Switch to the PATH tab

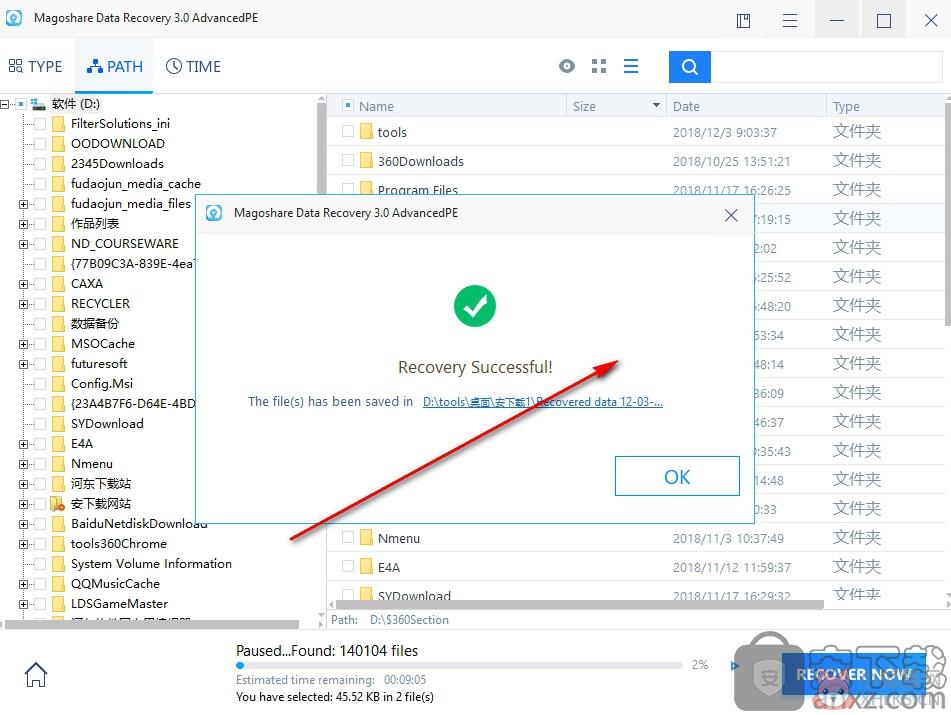click(x=115, y=66)
